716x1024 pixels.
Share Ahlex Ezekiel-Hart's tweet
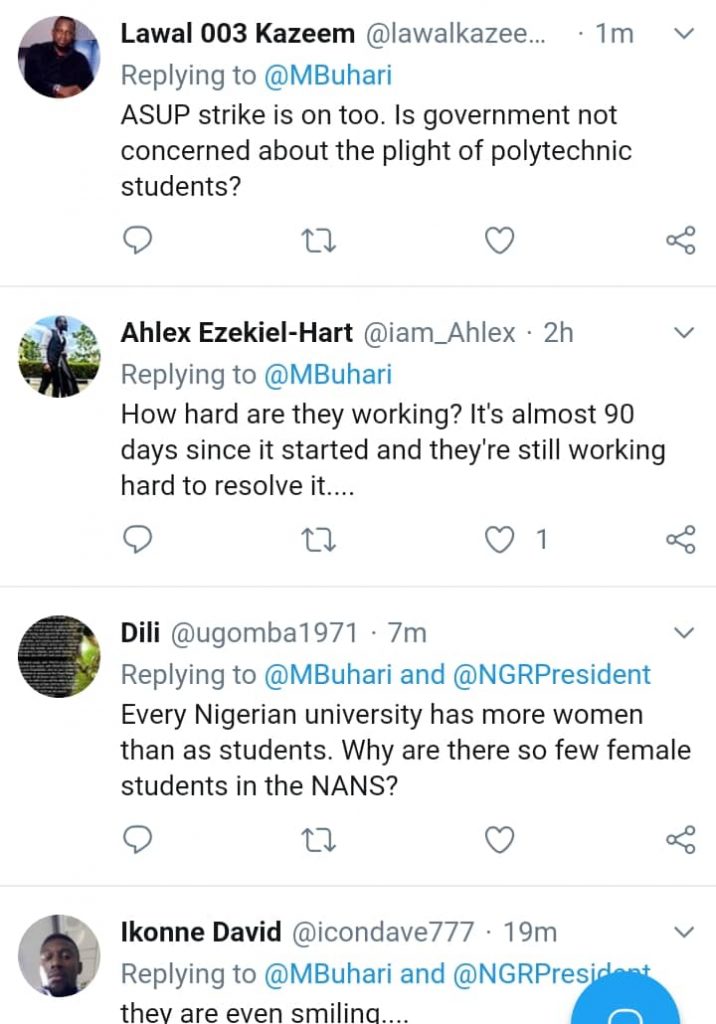[680, 540]
